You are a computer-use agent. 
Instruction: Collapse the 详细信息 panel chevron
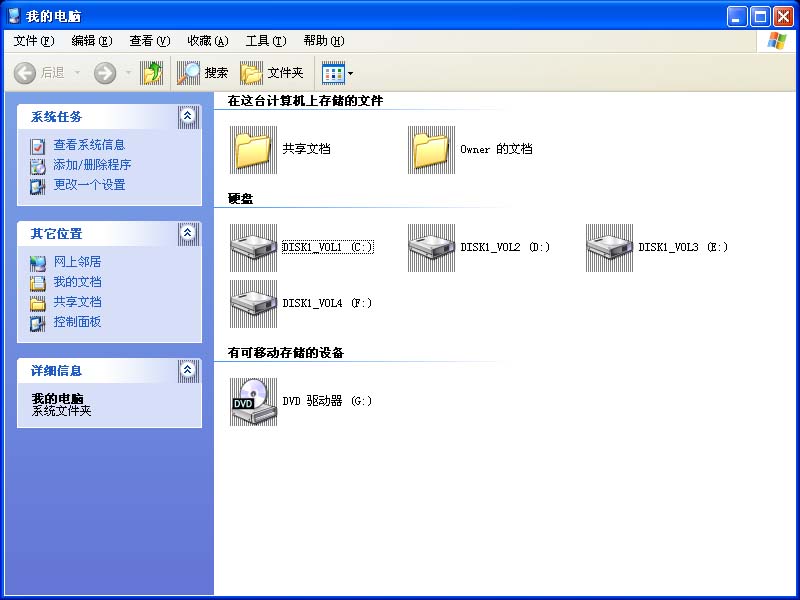tap(188, 370)
